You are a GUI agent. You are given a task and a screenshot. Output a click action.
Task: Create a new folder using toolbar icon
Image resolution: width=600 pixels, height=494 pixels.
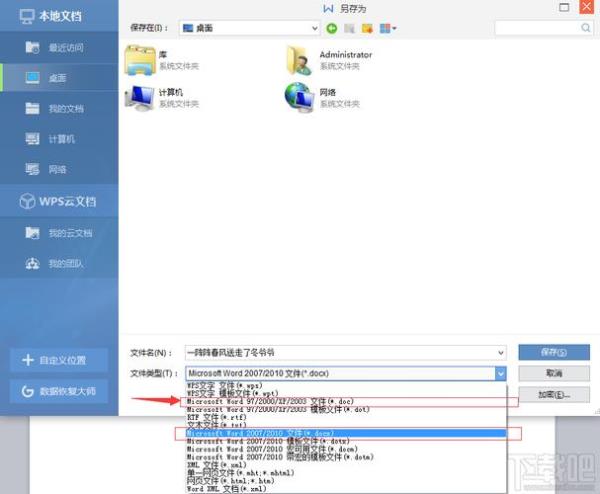click(x=365, y=28)
